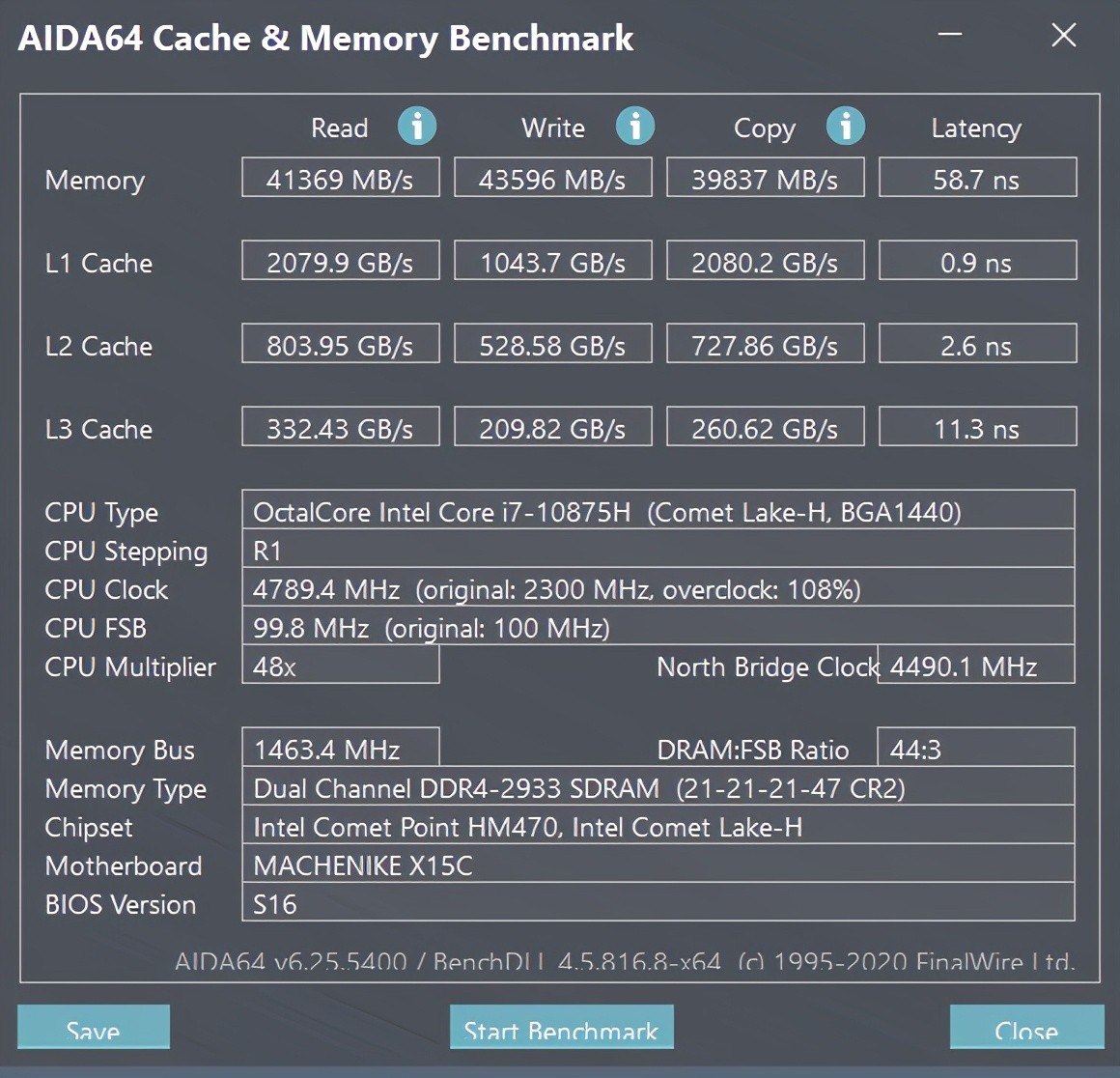The width and height of the screenshot is (1120, 1078).
Task: Click the Memory Write speed box
Action: click(x=552, y=179)
